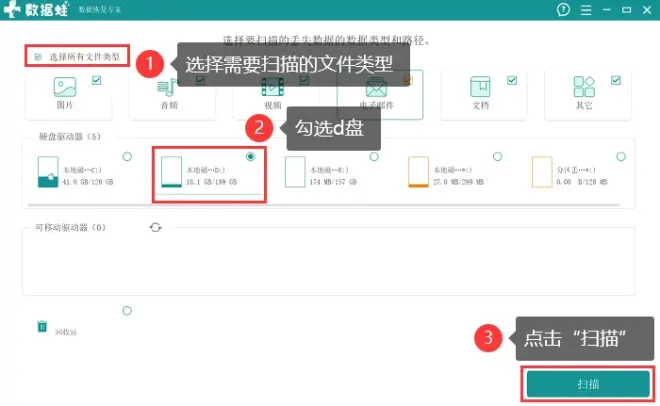
Task: Uncheck the 文档 file type checkbox
Action: pyautogui.click(x=512, y=80)
